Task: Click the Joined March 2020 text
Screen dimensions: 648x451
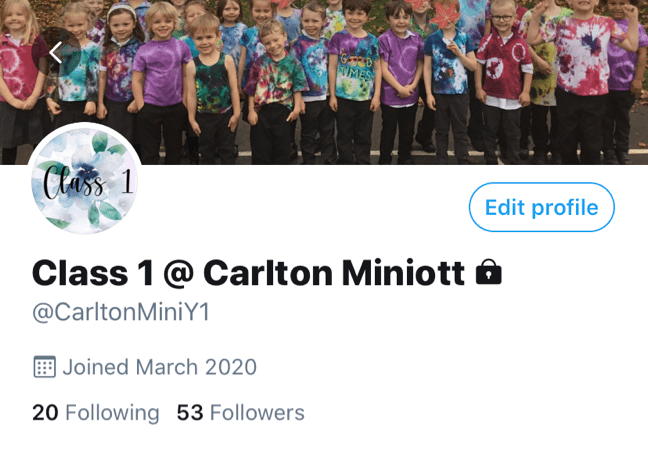Action: pyautogui.click(x=160, y=367)
